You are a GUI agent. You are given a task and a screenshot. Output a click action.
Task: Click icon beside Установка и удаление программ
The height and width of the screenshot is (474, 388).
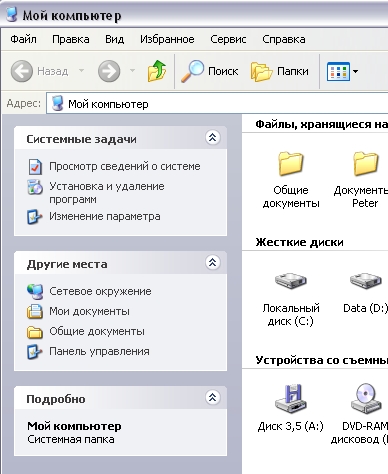[35, 187]
